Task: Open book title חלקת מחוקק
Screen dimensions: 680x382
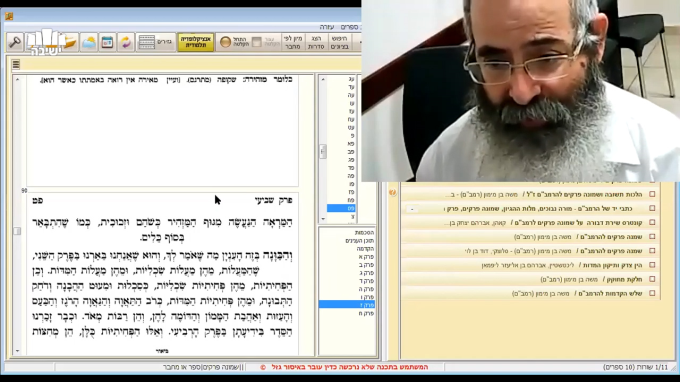Action: (x=624, y=279)
